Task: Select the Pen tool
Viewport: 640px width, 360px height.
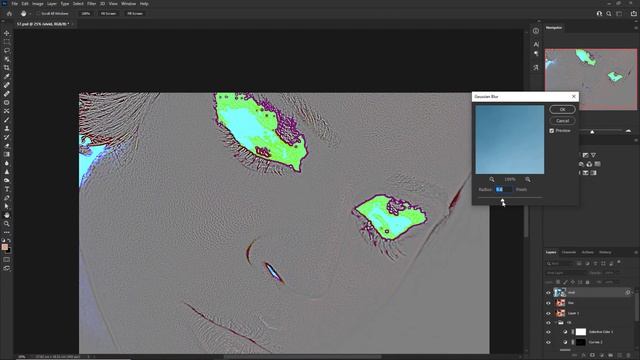Action: tap(7, 198)
